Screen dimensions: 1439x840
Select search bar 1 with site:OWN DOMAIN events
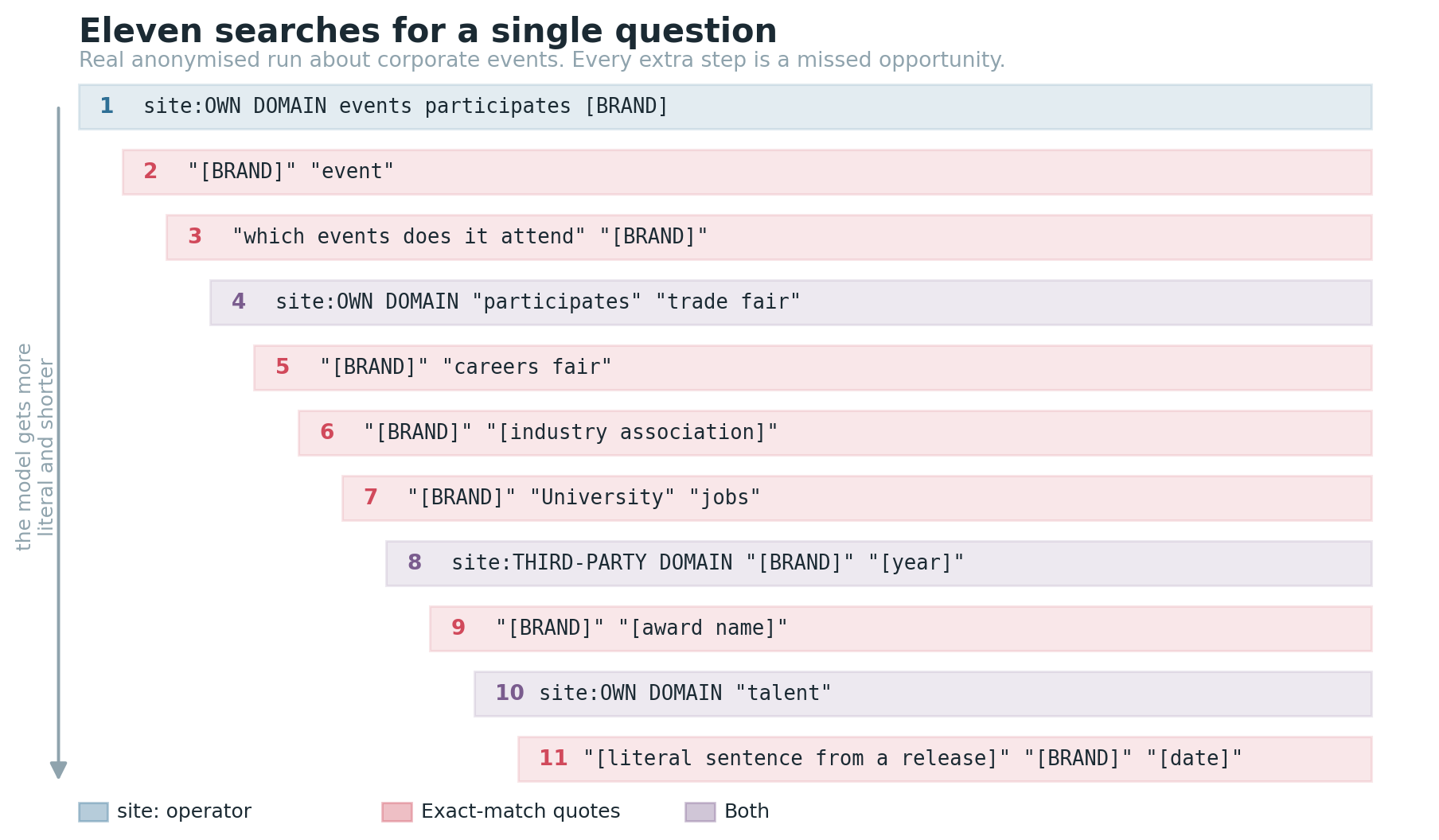coord(725,107)
